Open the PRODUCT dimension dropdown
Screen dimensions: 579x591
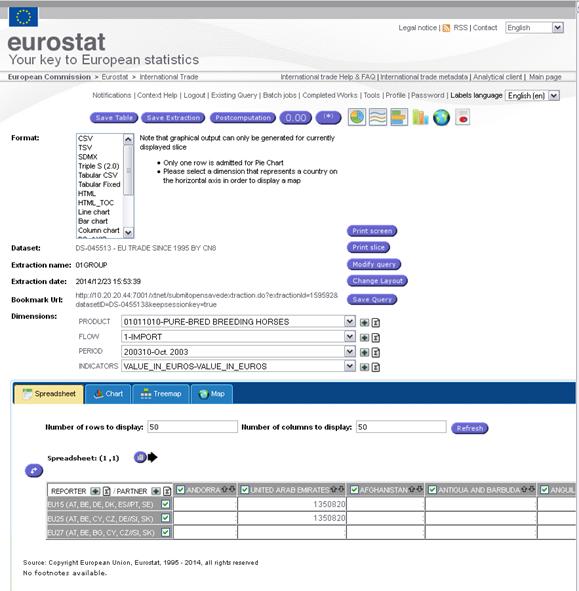pos(238,322)
